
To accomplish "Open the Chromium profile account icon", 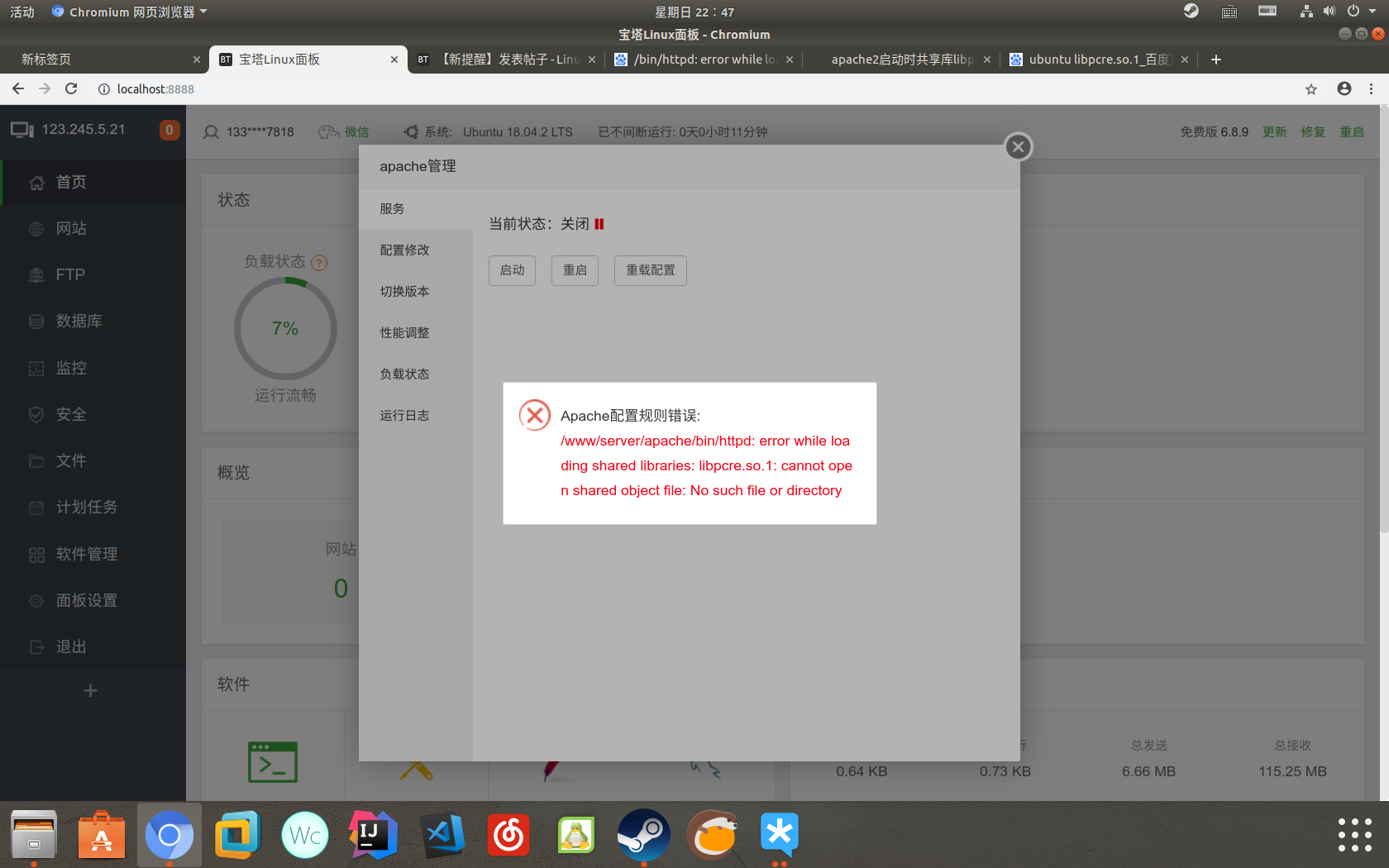I will coord(1344,88).
